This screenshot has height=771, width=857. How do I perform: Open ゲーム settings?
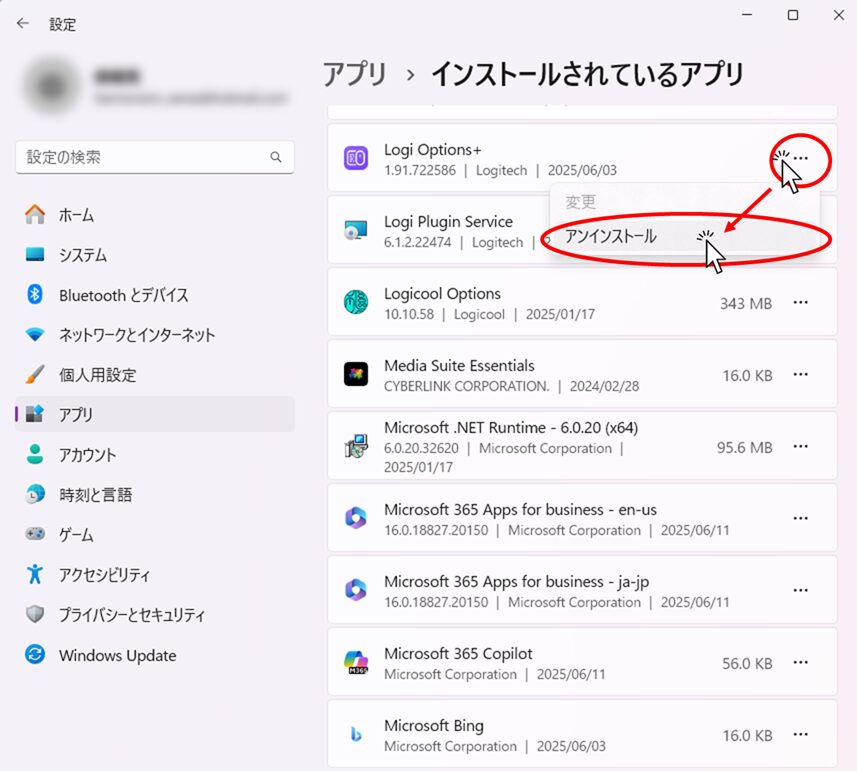point(155,534)
